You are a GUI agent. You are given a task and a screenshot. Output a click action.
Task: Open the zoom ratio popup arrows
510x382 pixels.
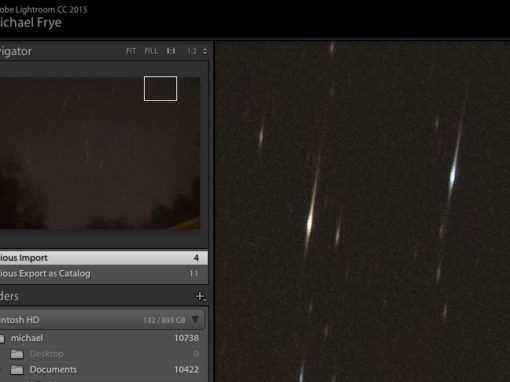(x=205, y=51)
